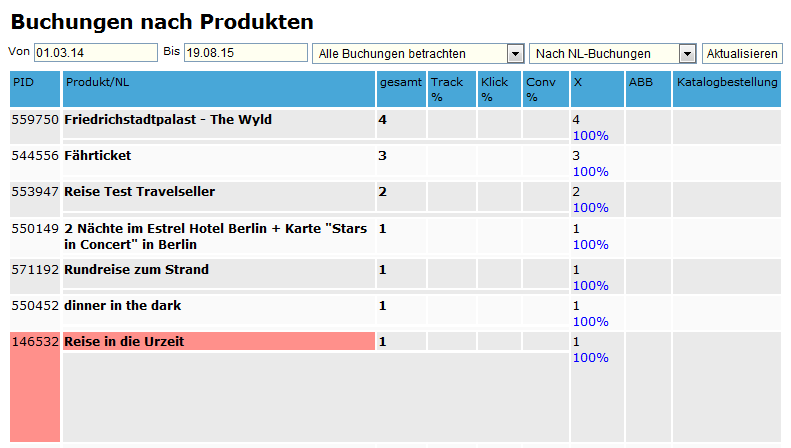The width and height of the screenshot is (791, 448).
Task: Select the 'Fährticket' product entry
Action: click(97, 156)
